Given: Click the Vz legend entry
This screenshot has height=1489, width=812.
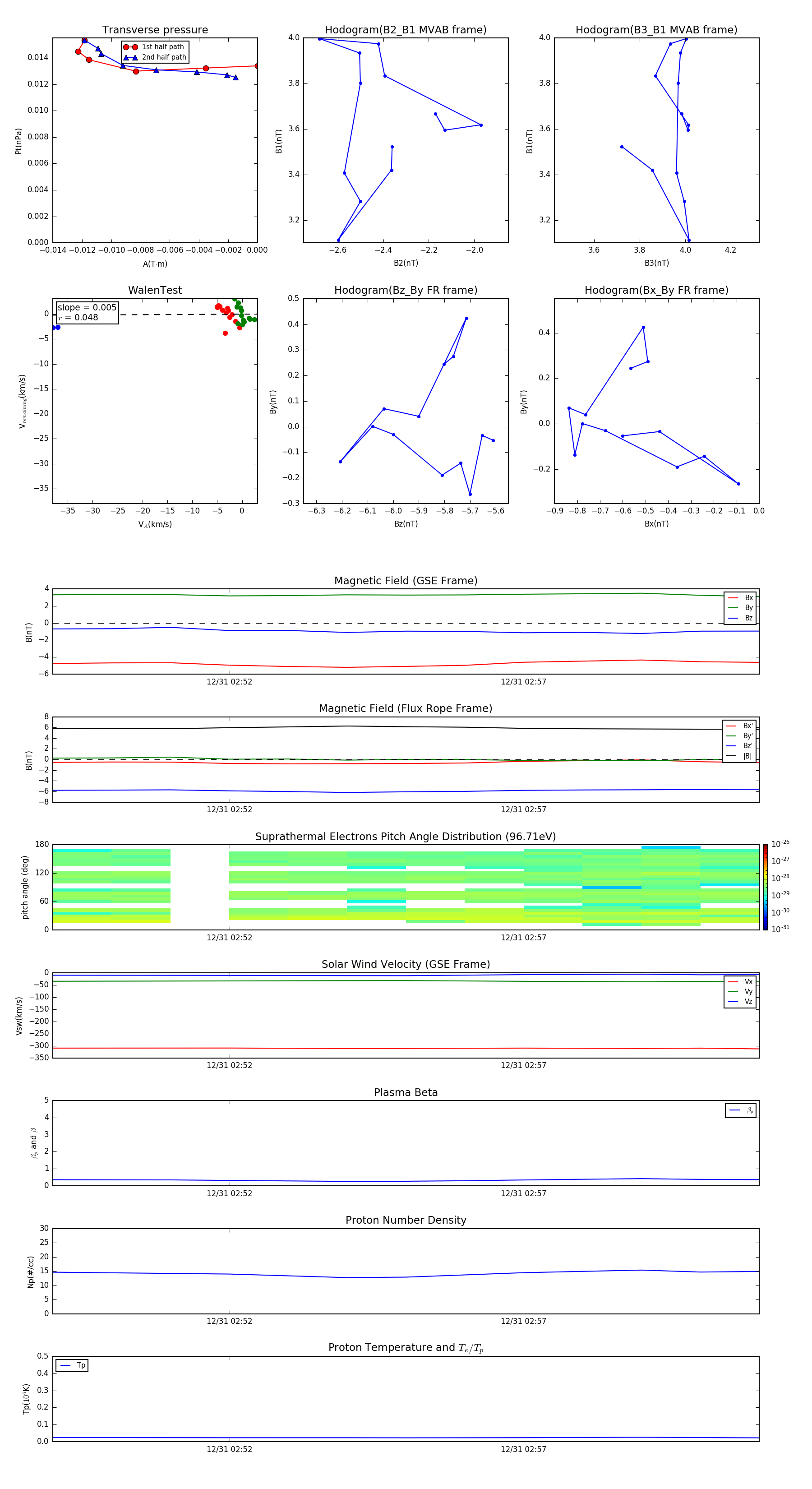Looking at the screenshot, I should (x=740, y=1001).
